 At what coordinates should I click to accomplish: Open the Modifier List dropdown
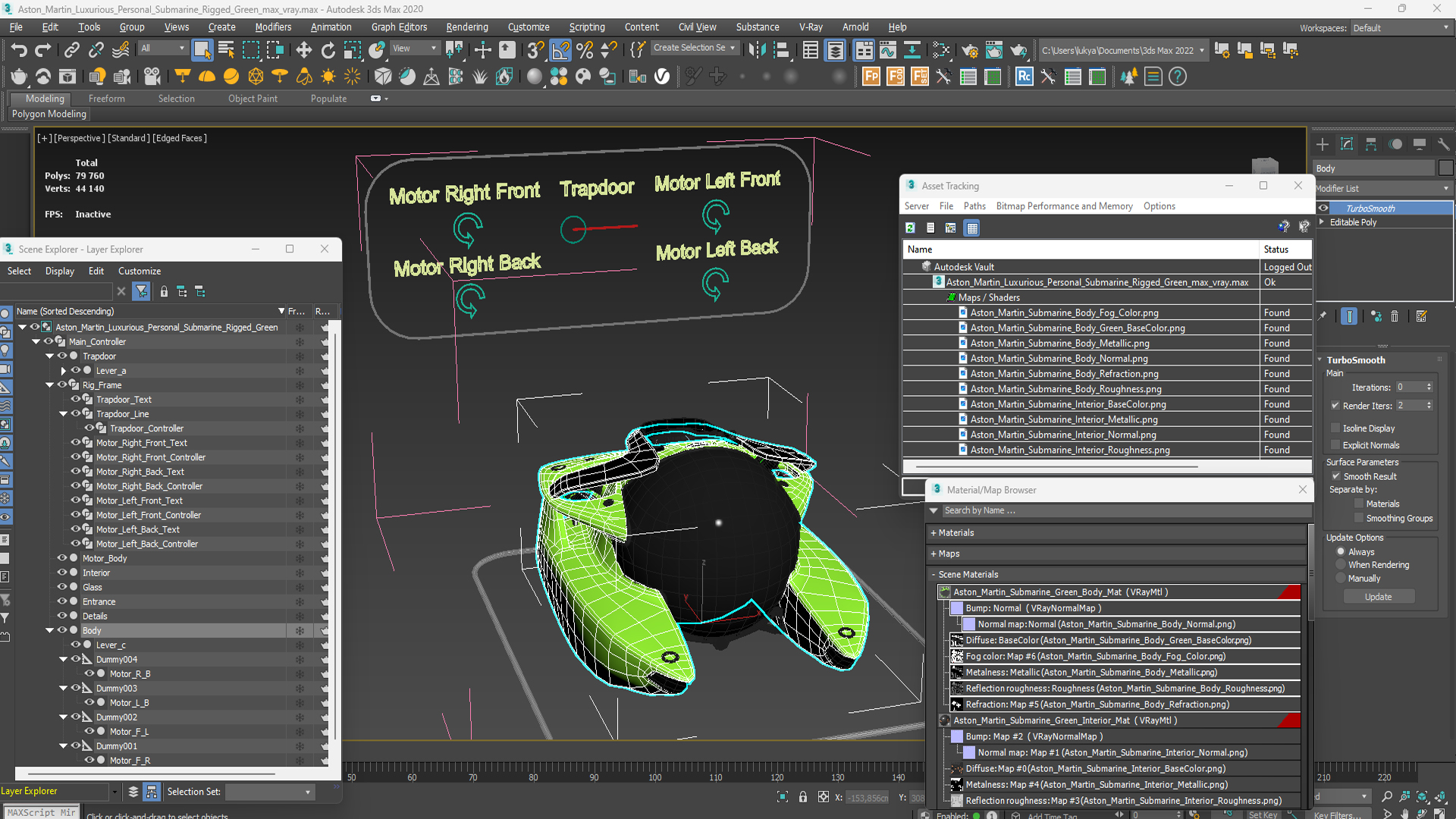[x=1383, y=188]
